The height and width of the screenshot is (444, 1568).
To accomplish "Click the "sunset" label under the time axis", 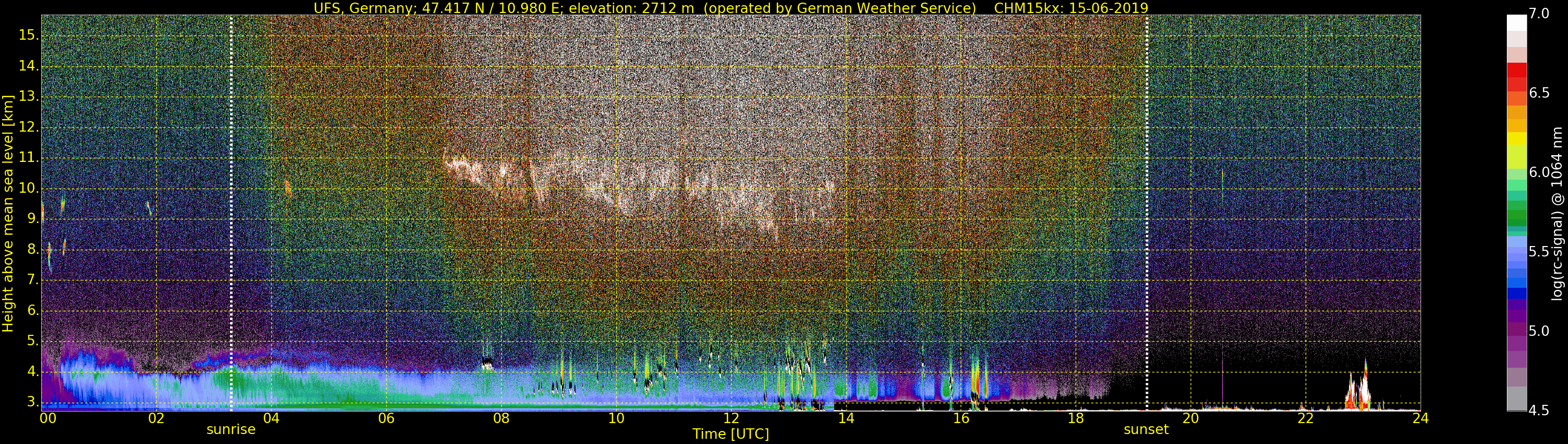I will 1146,429.
